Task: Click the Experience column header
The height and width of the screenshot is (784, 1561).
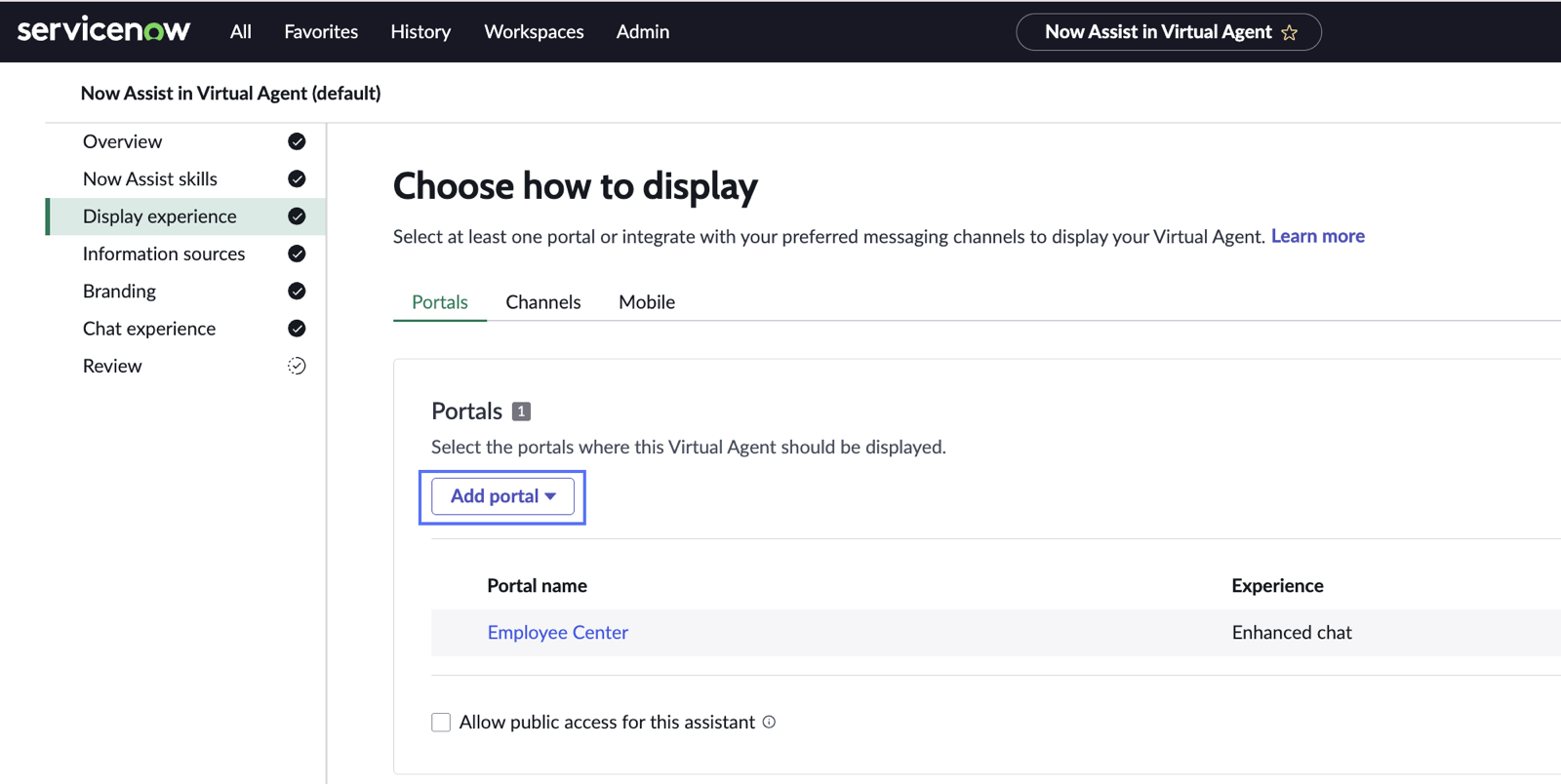Action: click(1277, 585)
